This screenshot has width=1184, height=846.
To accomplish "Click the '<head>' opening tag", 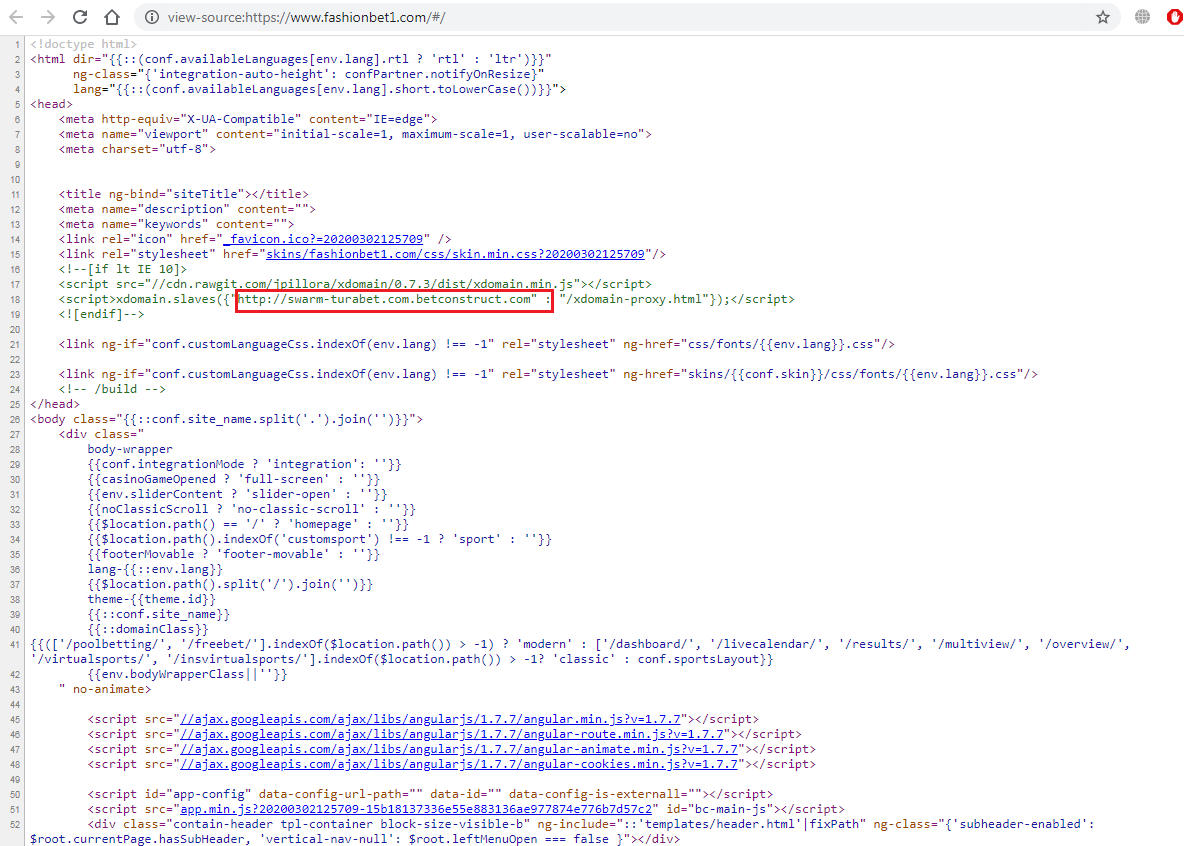I will point(51,104).
